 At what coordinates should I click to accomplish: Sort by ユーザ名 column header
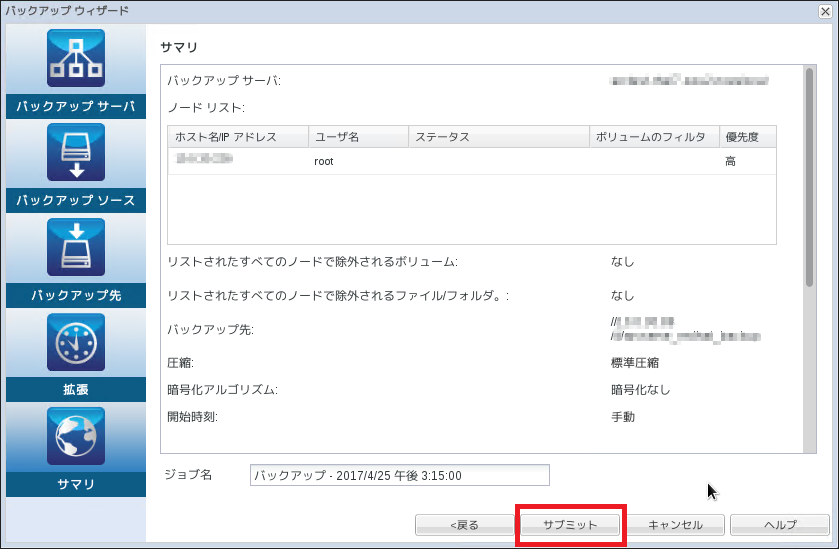359,137
